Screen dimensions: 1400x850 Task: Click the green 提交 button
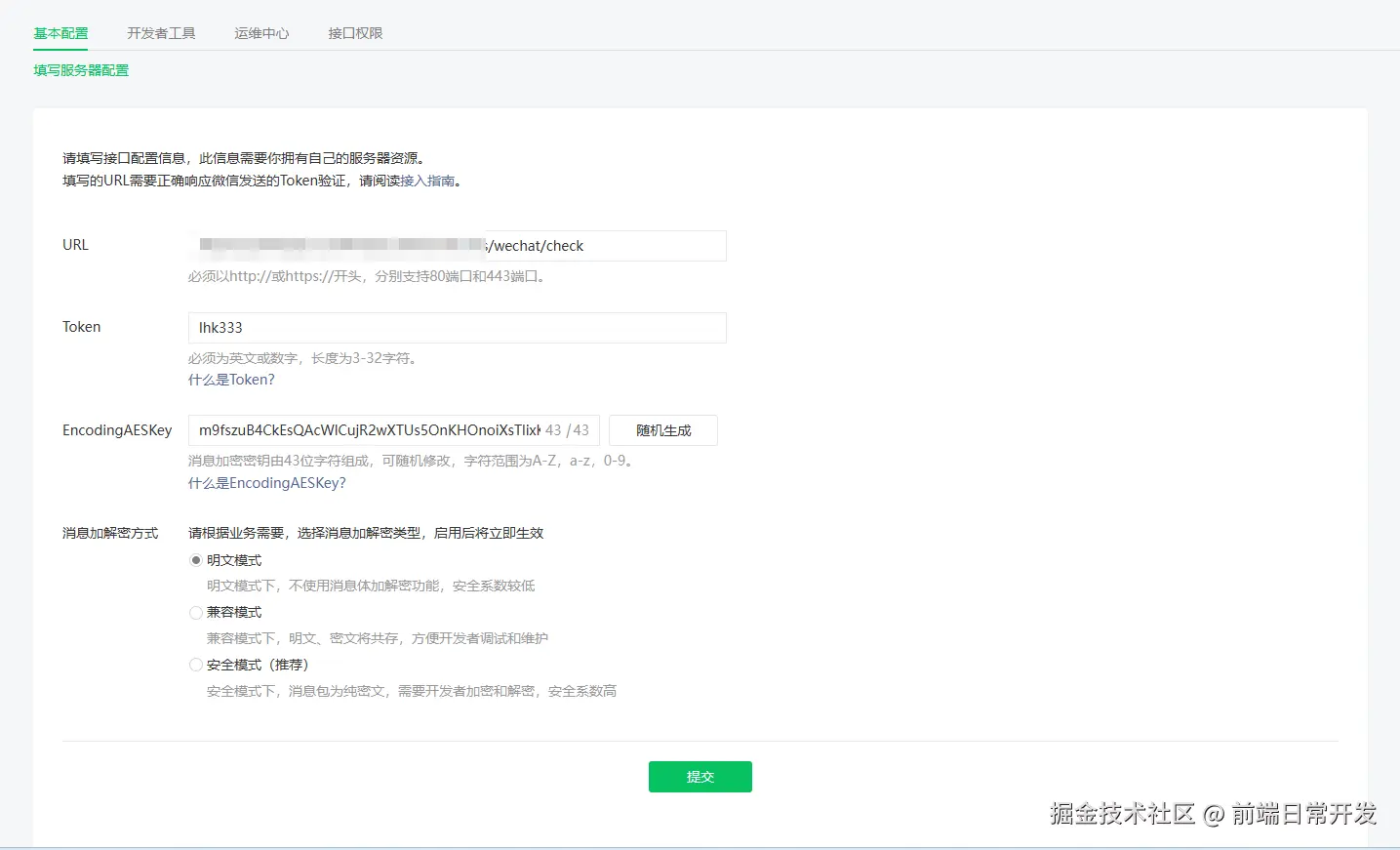point(700,777)
